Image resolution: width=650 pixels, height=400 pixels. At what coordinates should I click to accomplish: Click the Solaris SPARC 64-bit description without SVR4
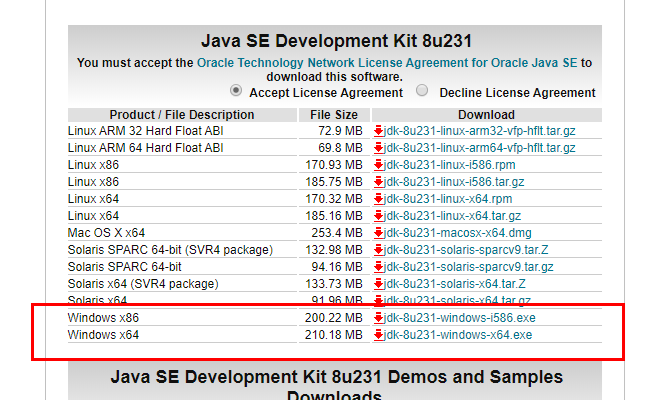125,267
